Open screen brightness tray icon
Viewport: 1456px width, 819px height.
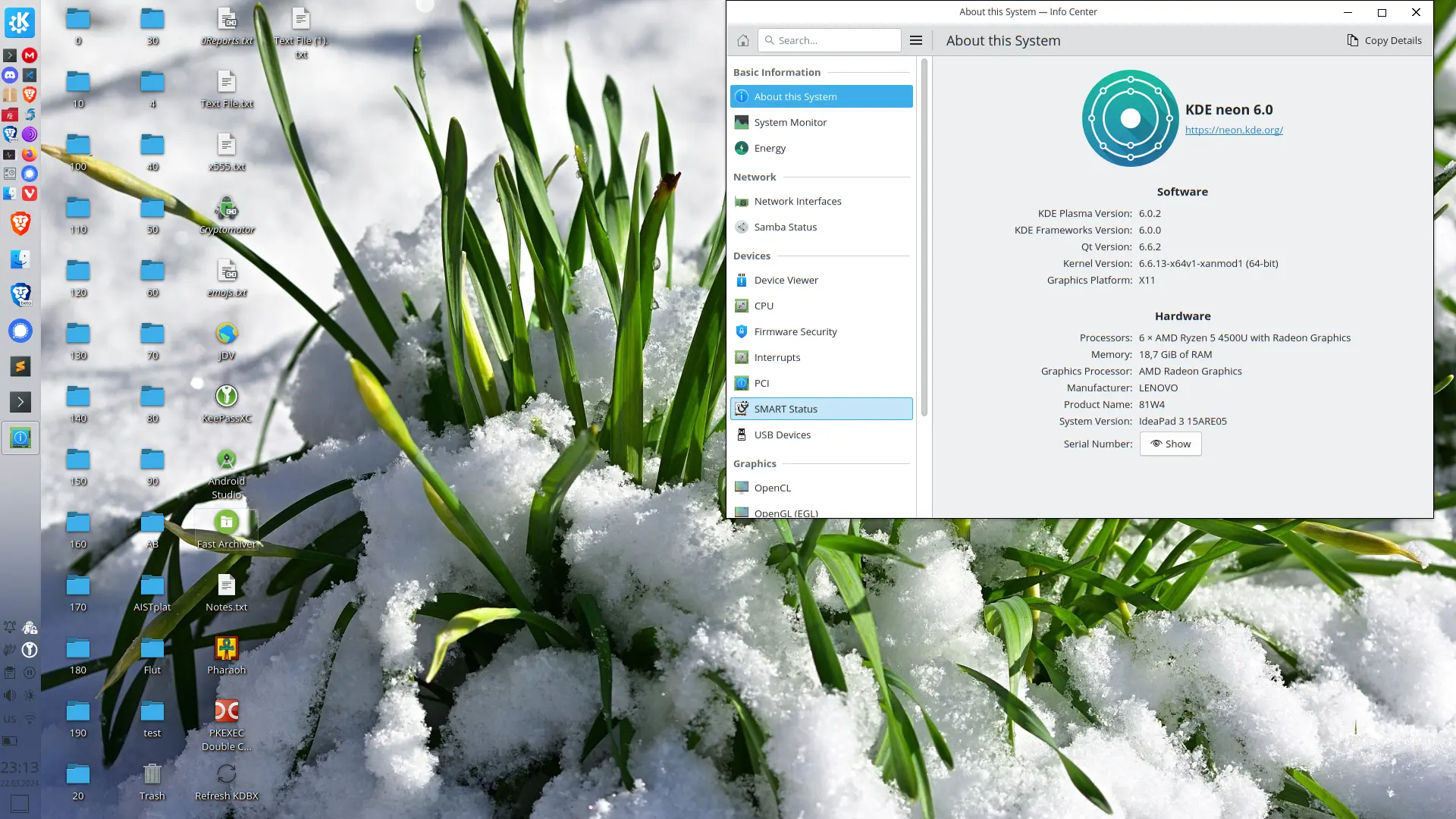pyautogui.click(x=30, y=695)
